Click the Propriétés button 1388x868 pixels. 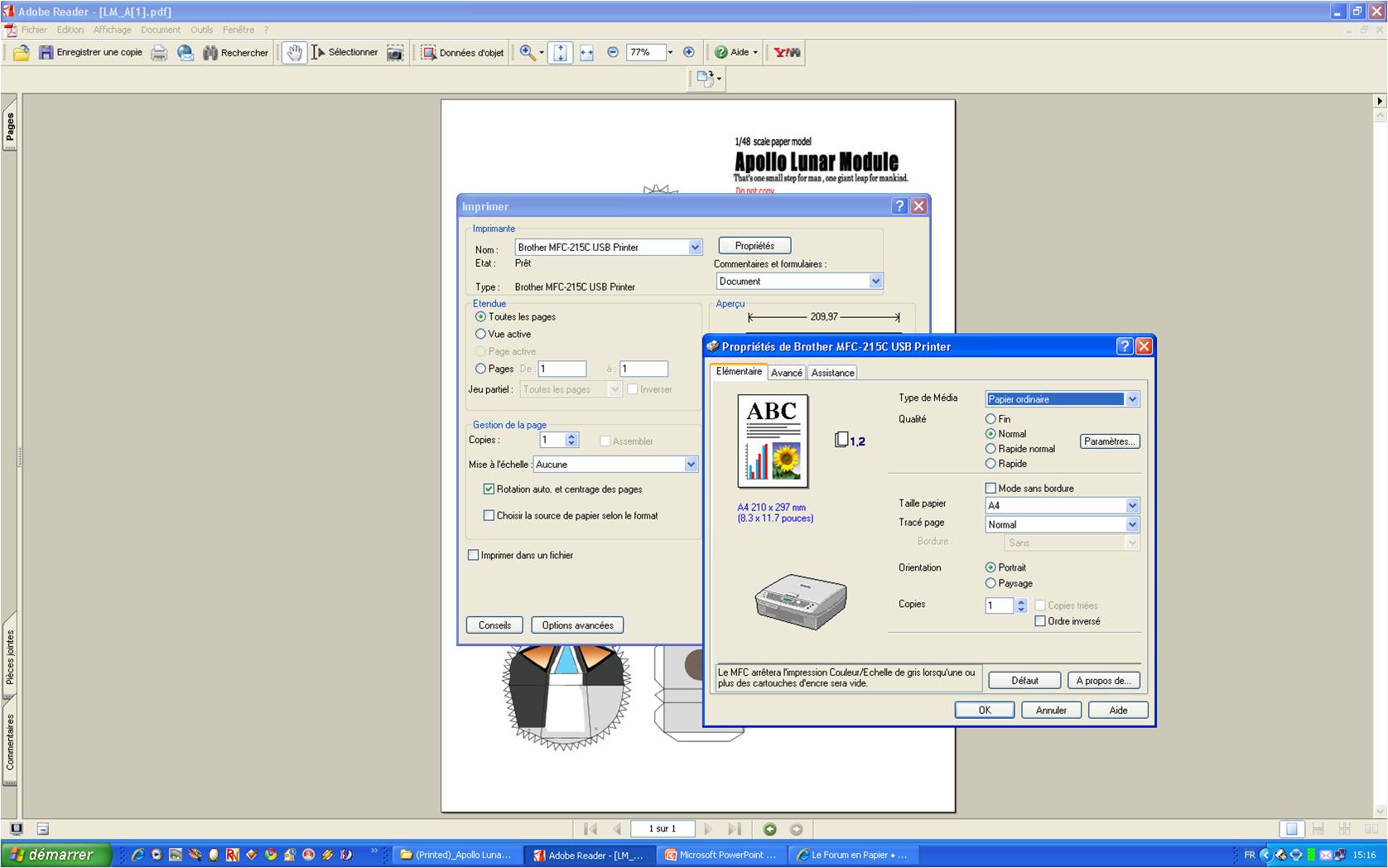point(754,246)
